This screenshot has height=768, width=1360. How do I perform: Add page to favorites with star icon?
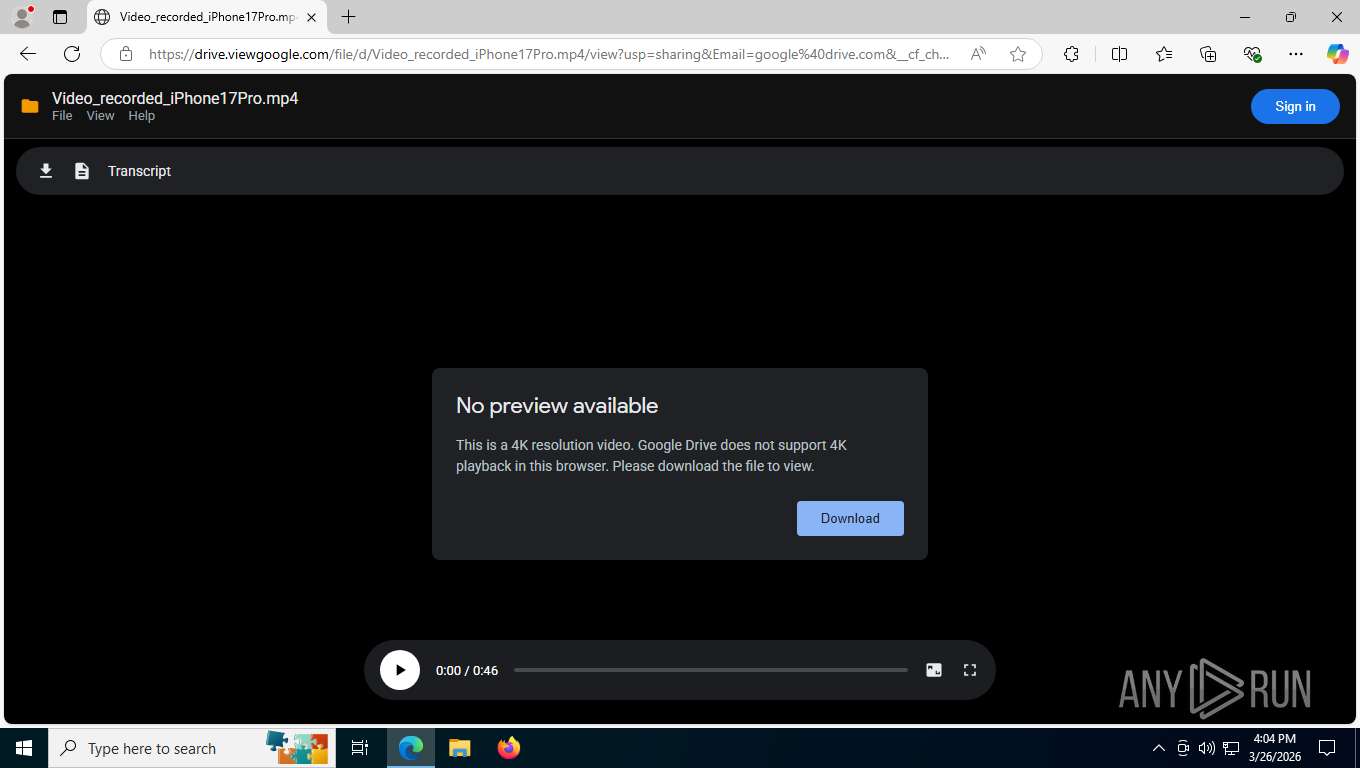pos(1018,54)
